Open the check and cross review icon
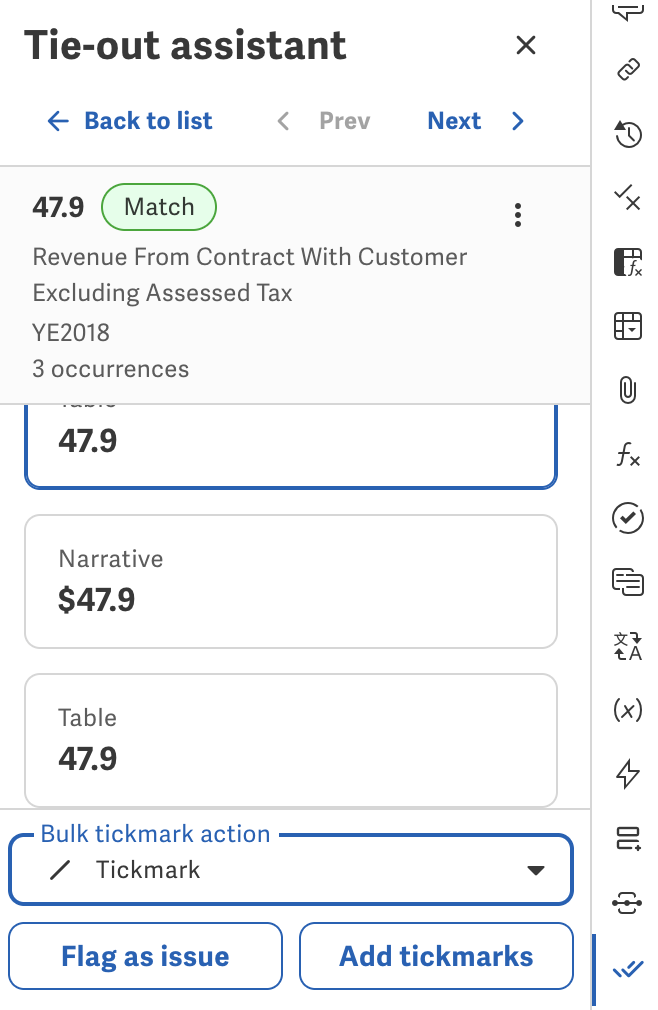This screenshot has height=1010, width=658. click(628, 197)
